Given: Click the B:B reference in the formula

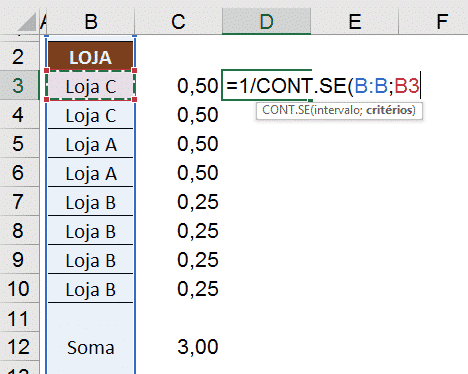Looking at the screenshot, I should coord(371,85).
